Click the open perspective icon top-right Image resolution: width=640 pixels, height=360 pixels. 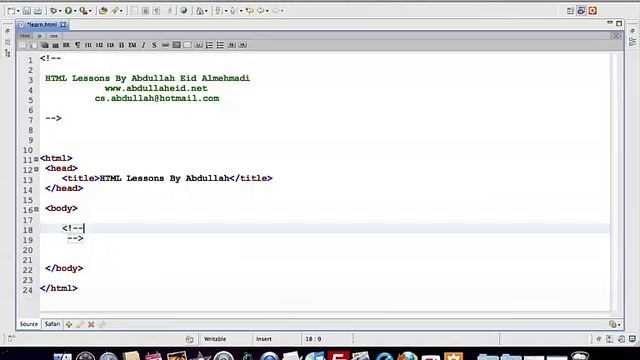(571, 11)
